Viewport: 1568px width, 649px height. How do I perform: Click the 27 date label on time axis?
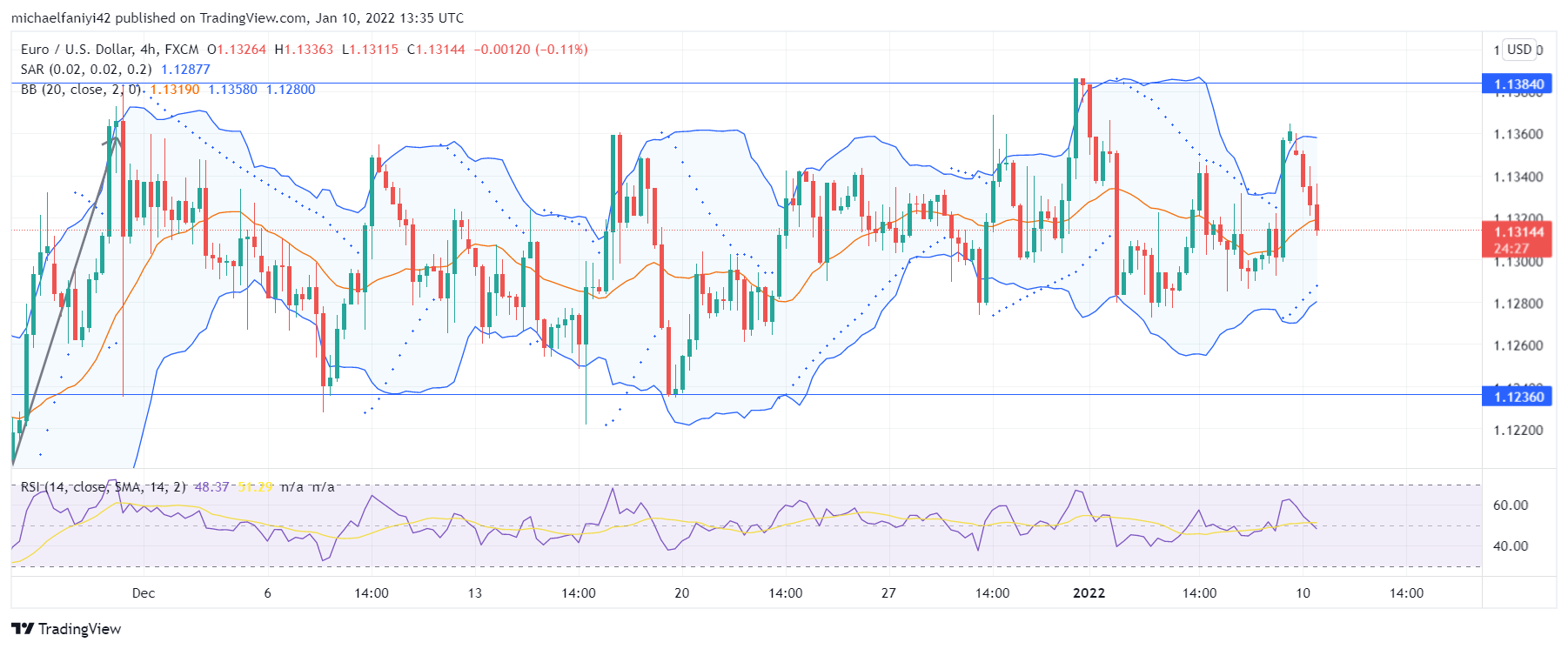[888, 593]
